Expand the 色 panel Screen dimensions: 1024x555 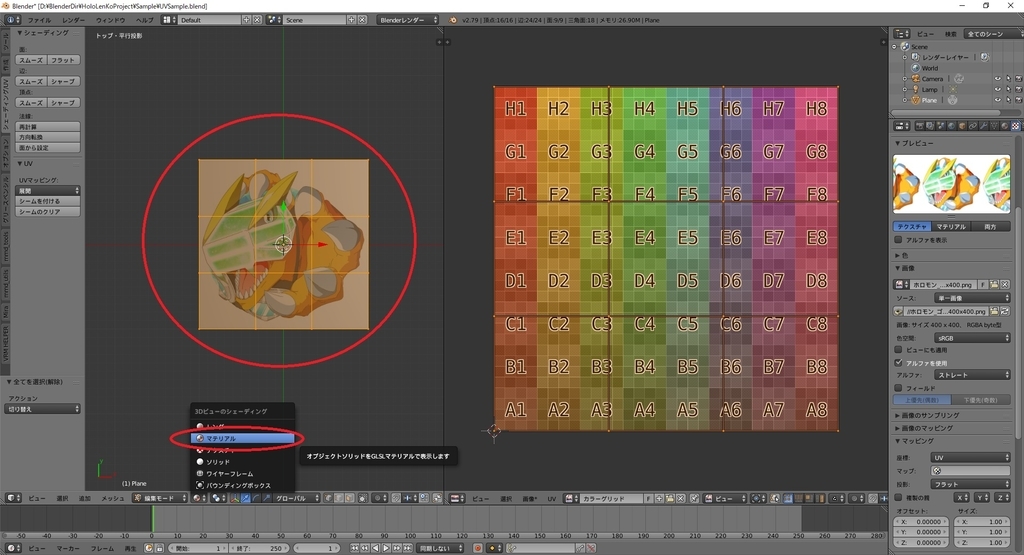coord(901,255)
